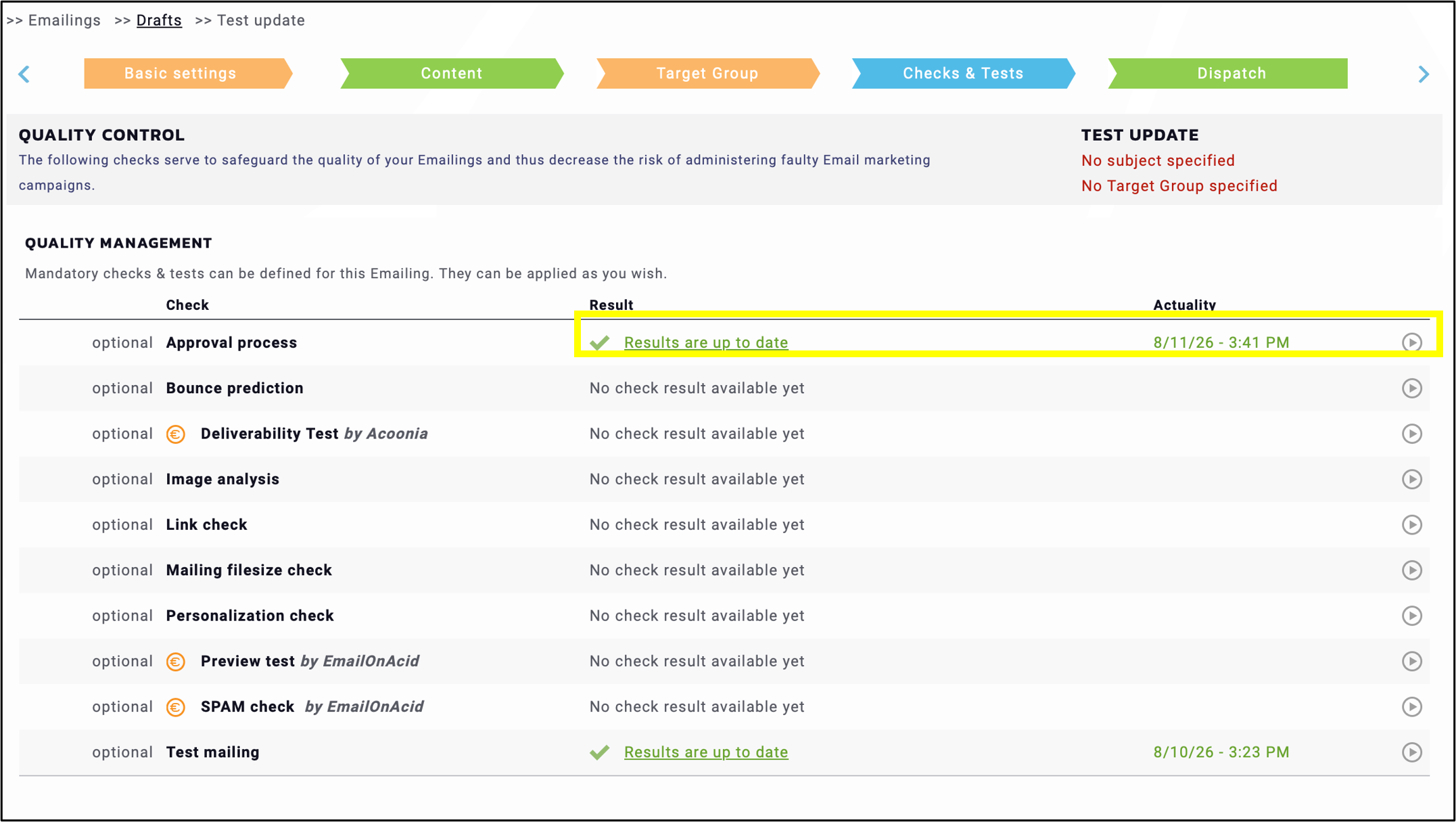Open Drafts breadcrumb link
This screenshot has width=1456, height=822.
pos(159,20)
